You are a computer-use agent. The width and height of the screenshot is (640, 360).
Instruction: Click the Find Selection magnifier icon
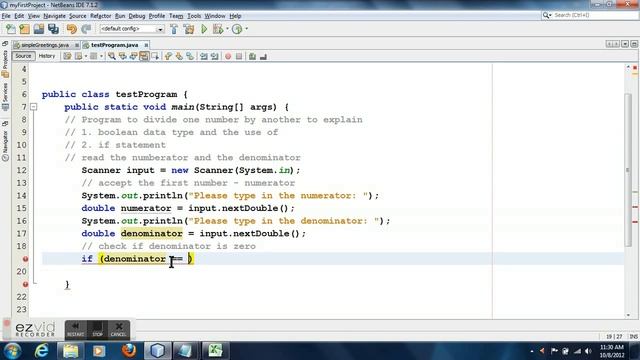[x=111, y=56]
